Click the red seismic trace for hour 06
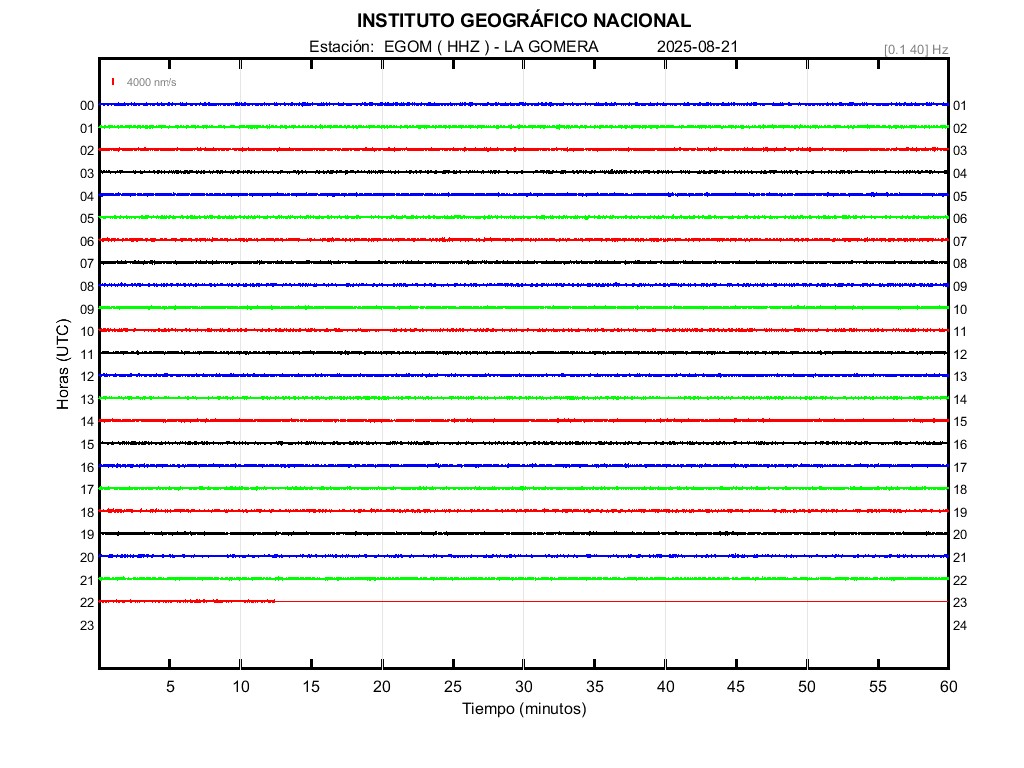The image size is (1024, 768). [524, 240]
